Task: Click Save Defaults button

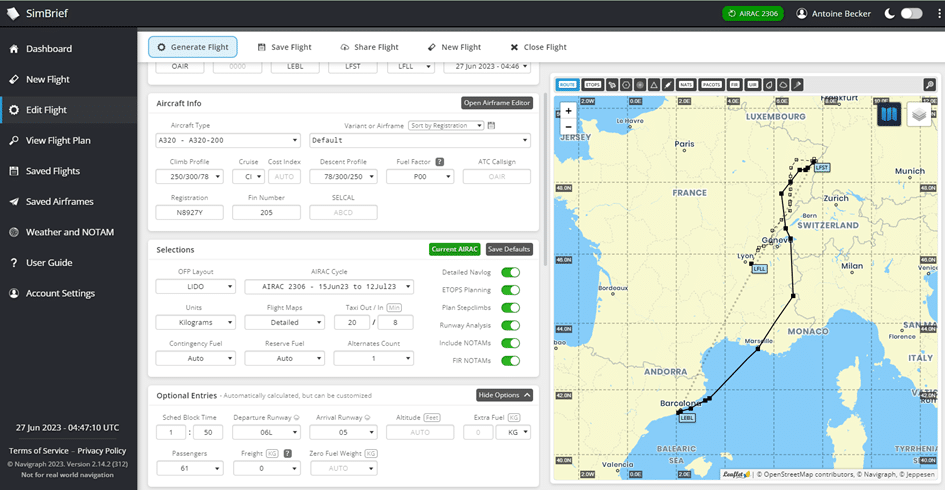Action: [x=509, y=249]
